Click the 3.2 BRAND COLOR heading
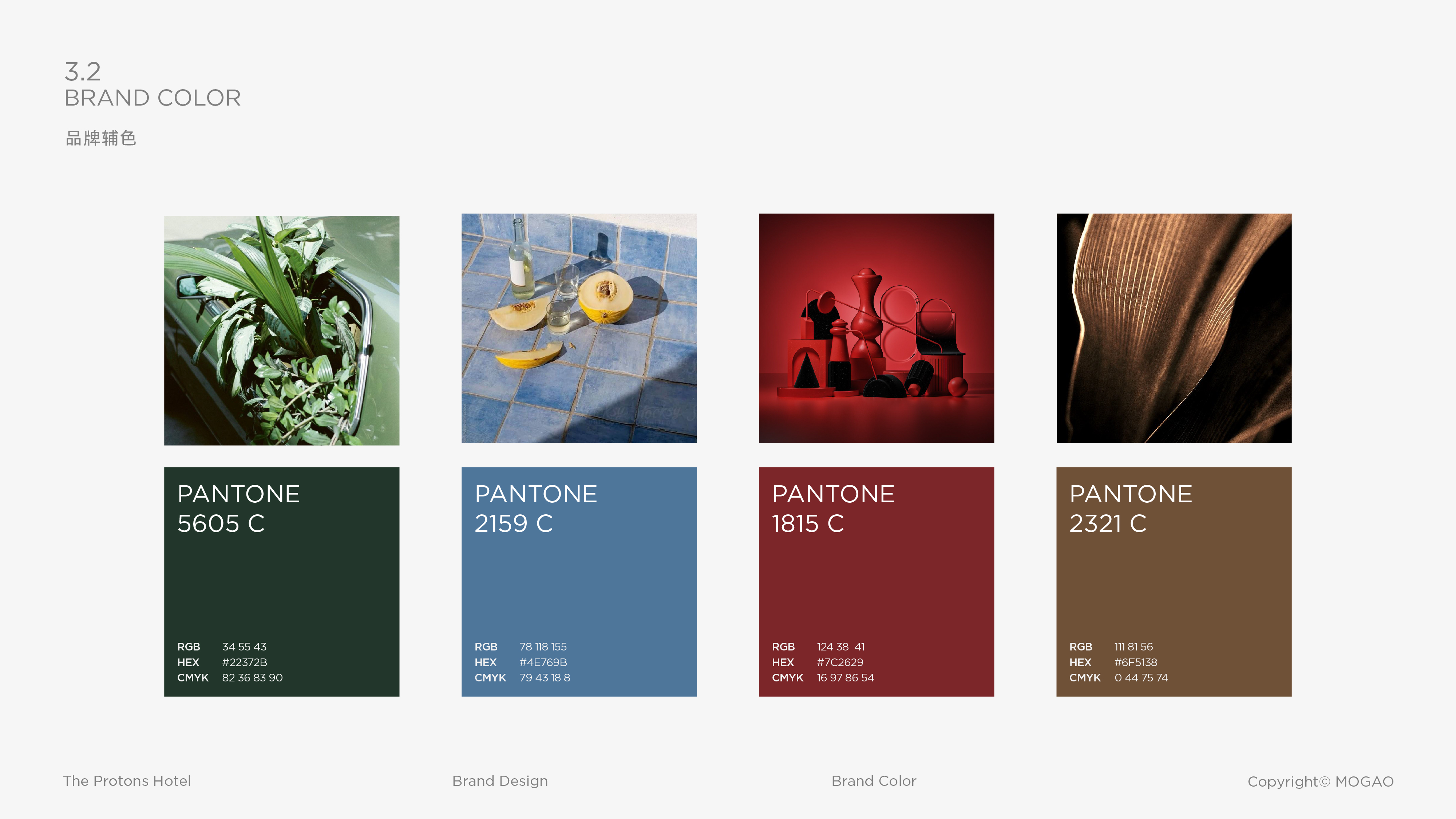This screenshot has width=1456, height=819. pos(153,84)
